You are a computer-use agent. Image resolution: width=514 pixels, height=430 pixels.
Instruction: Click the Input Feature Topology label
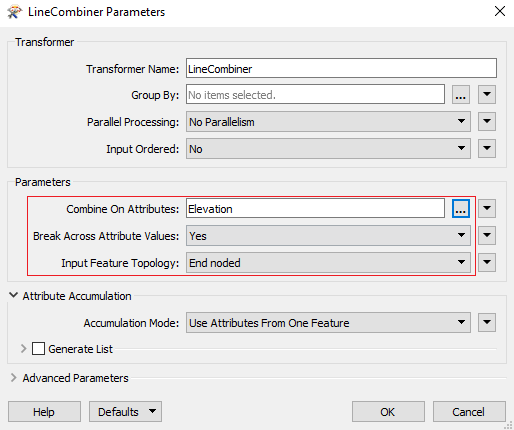(x=120, y=263)
